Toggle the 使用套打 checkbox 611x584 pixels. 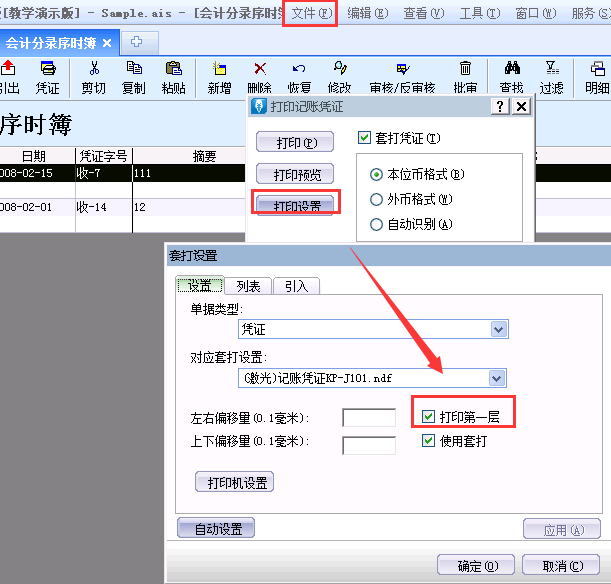pyautogui.click(x=429, y=441)
